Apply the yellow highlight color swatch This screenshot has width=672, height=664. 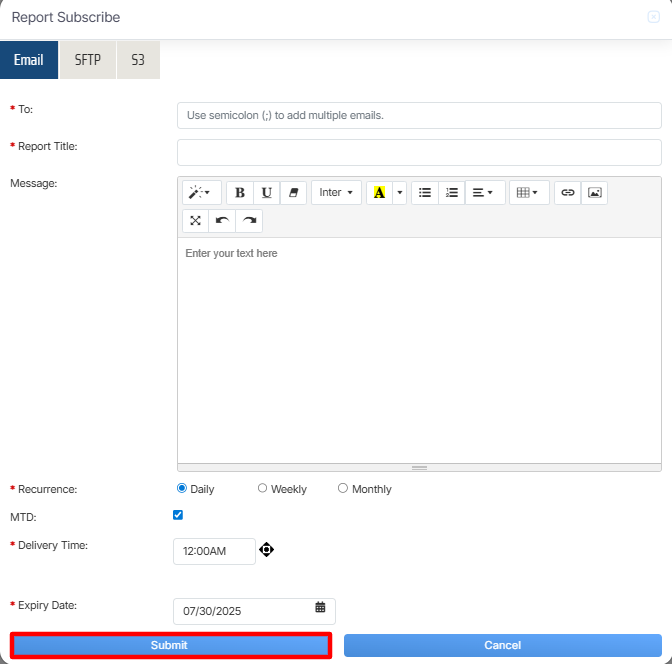tap(379, 193)
